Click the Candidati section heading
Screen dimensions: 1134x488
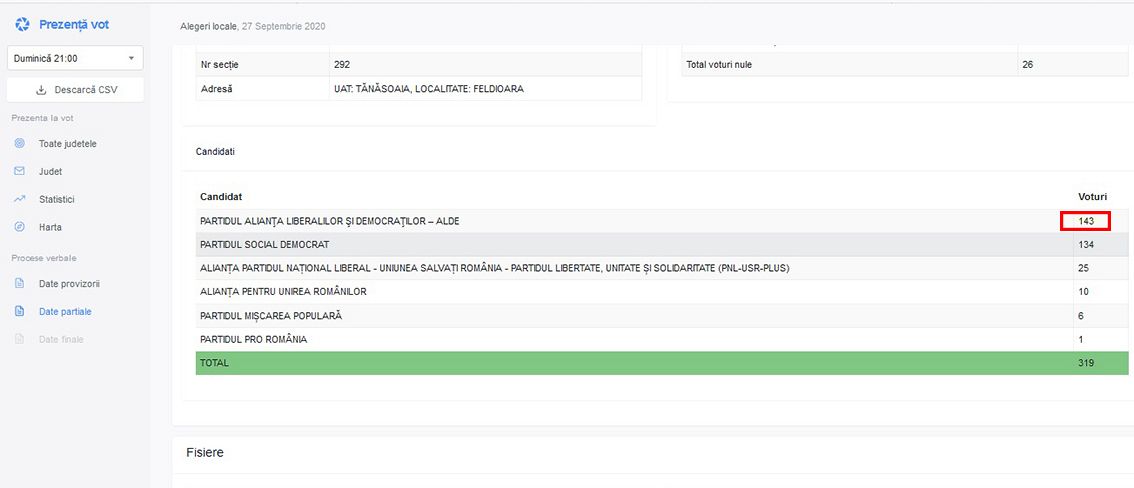pyautogui.click(x=215, y=152)
